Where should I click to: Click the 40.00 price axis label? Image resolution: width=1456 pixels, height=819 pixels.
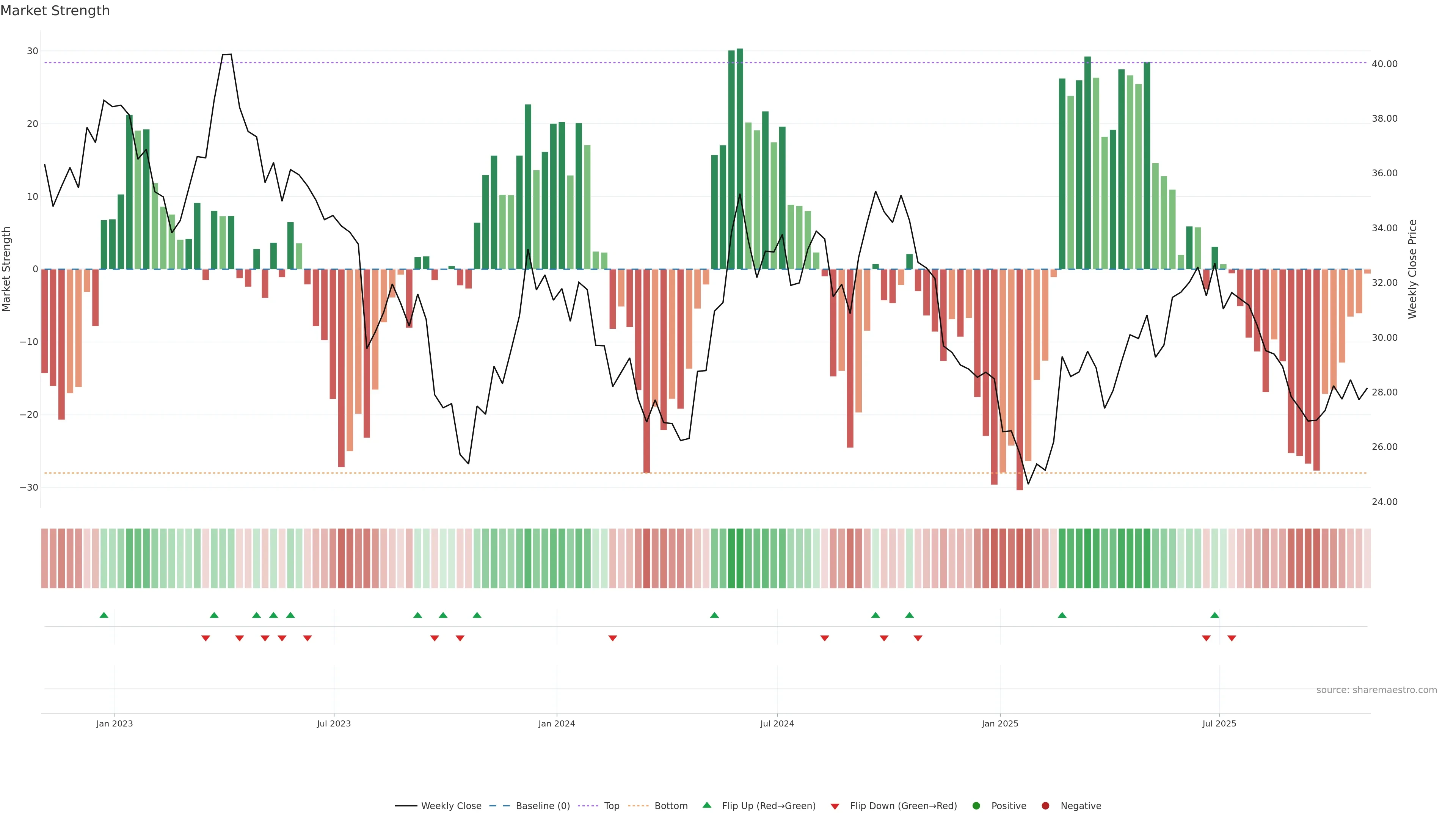[x=1384, y=64]
